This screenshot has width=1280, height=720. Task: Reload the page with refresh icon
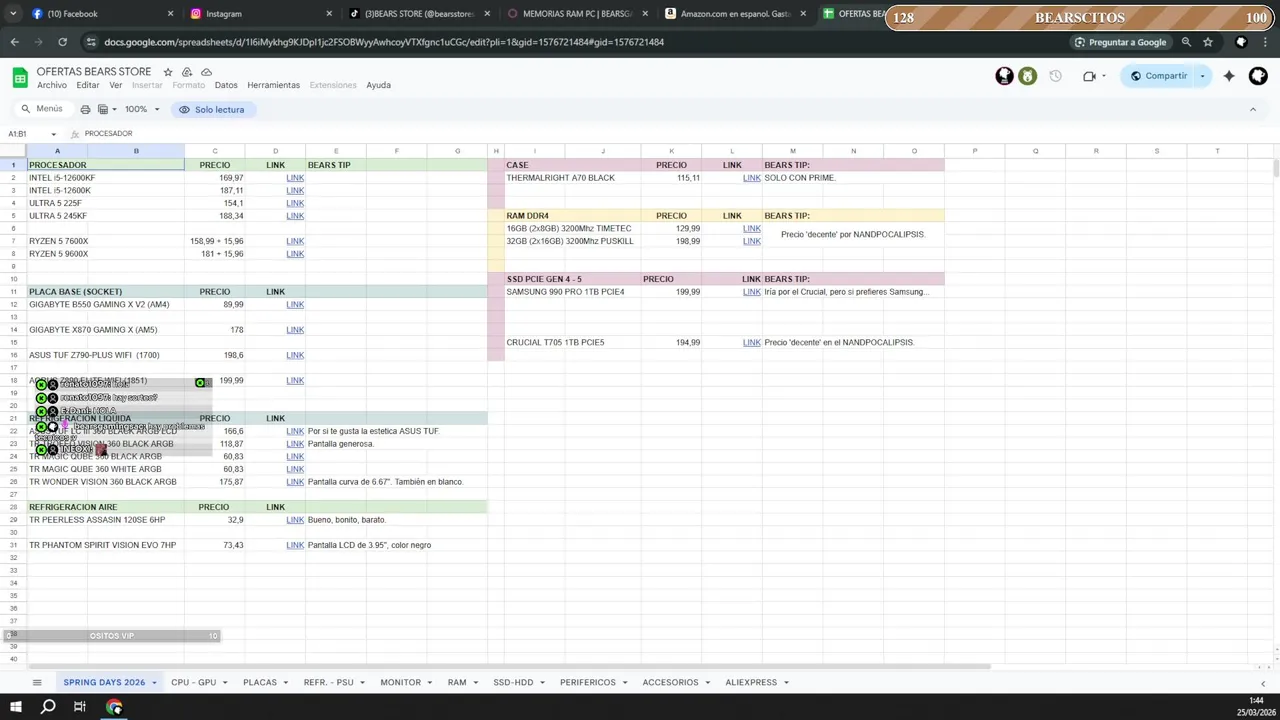coord(62,42)
